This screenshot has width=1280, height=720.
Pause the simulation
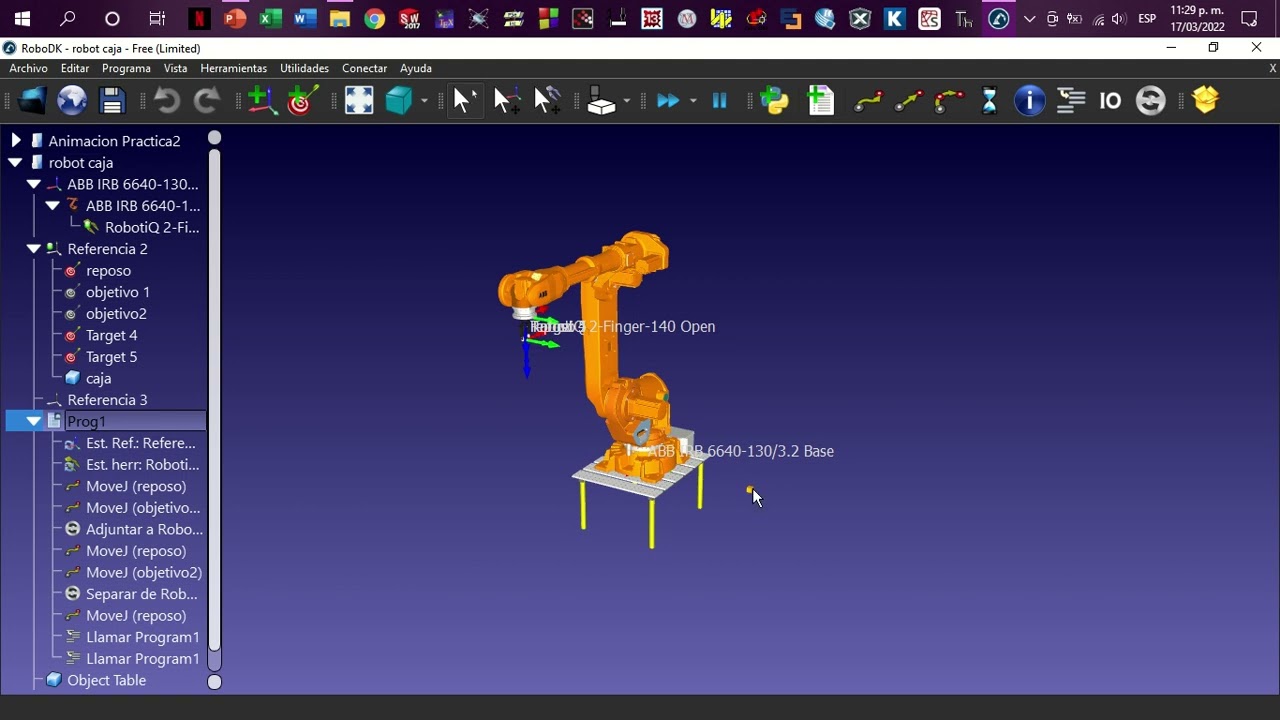[x=719, y=100]
